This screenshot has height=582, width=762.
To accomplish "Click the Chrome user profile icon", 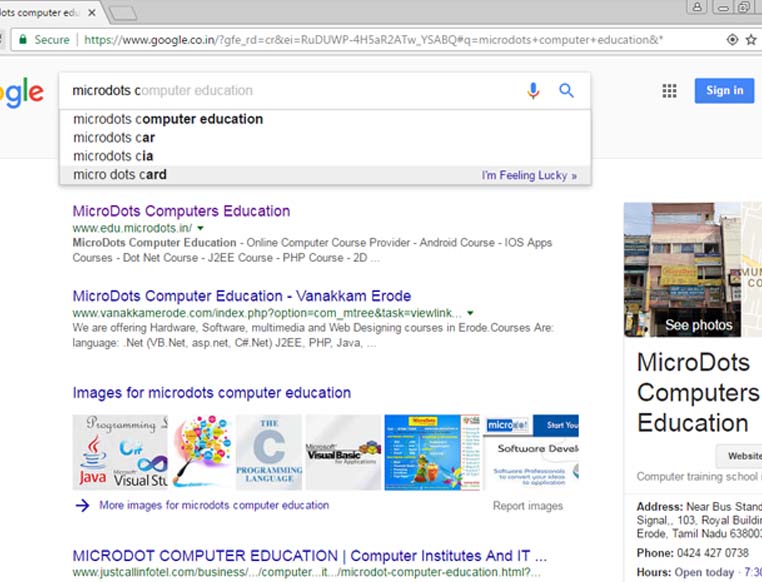I will point(697,7).
